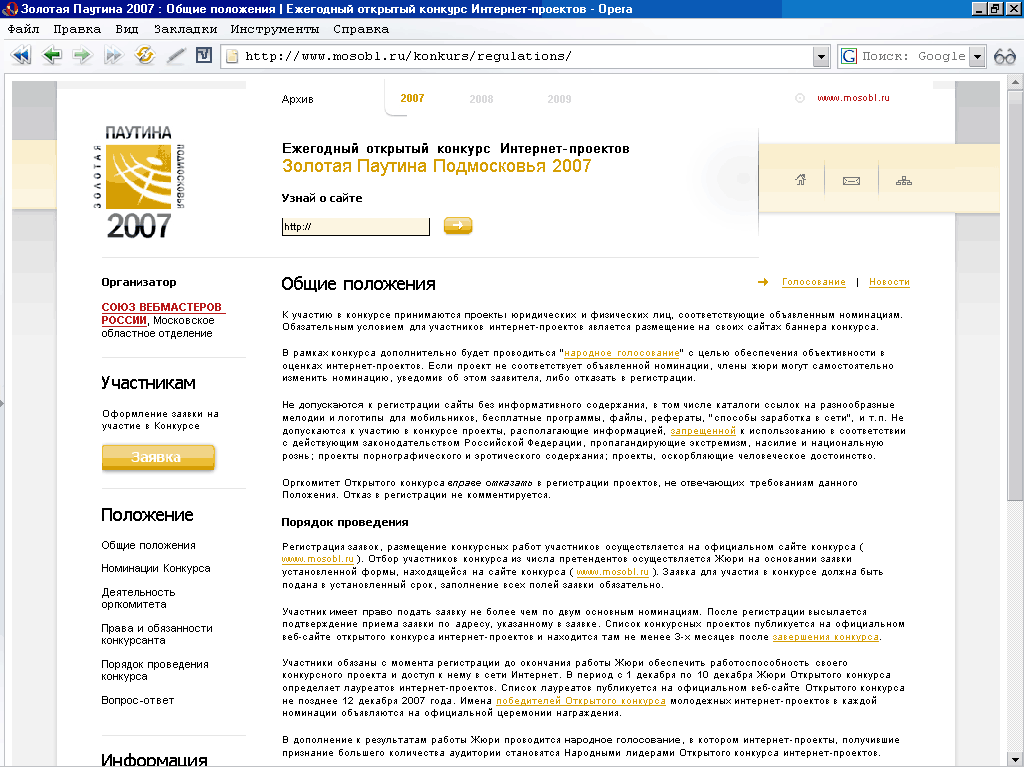This screenshot has height=768, width=1024.
Task: Click the glasses view icon
Action: pos(1004,56)
